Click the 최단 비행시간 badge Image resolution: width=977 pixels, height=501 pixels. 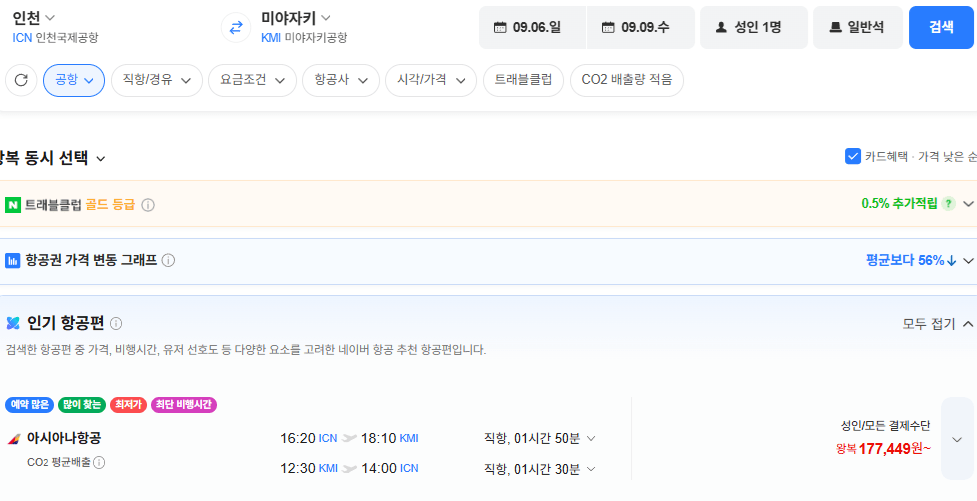[x=184, y=405]
